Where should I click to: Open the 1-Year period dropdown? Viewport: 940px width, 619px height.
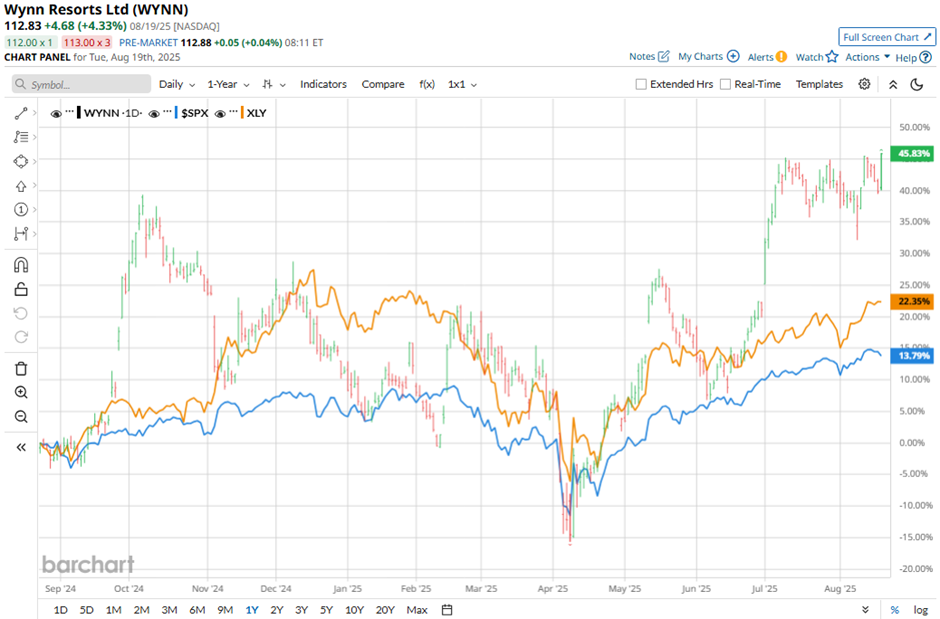coord(228,84)
